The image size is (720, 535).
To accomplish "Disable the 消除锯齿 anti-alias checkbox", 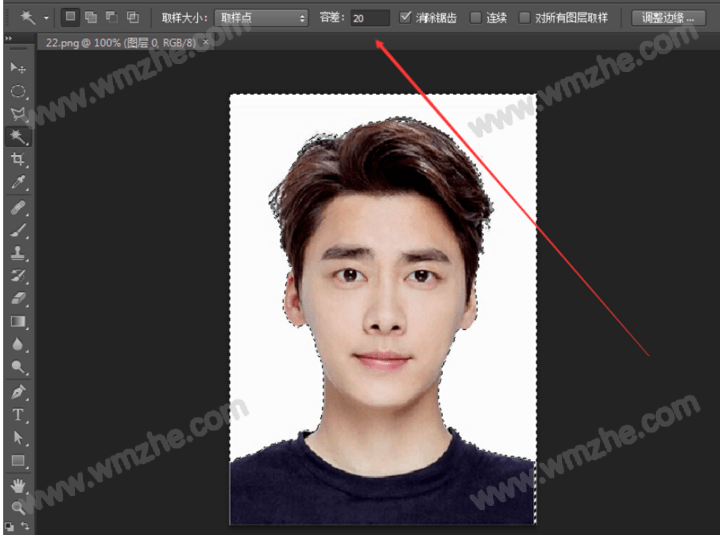I will pos(405,18).
